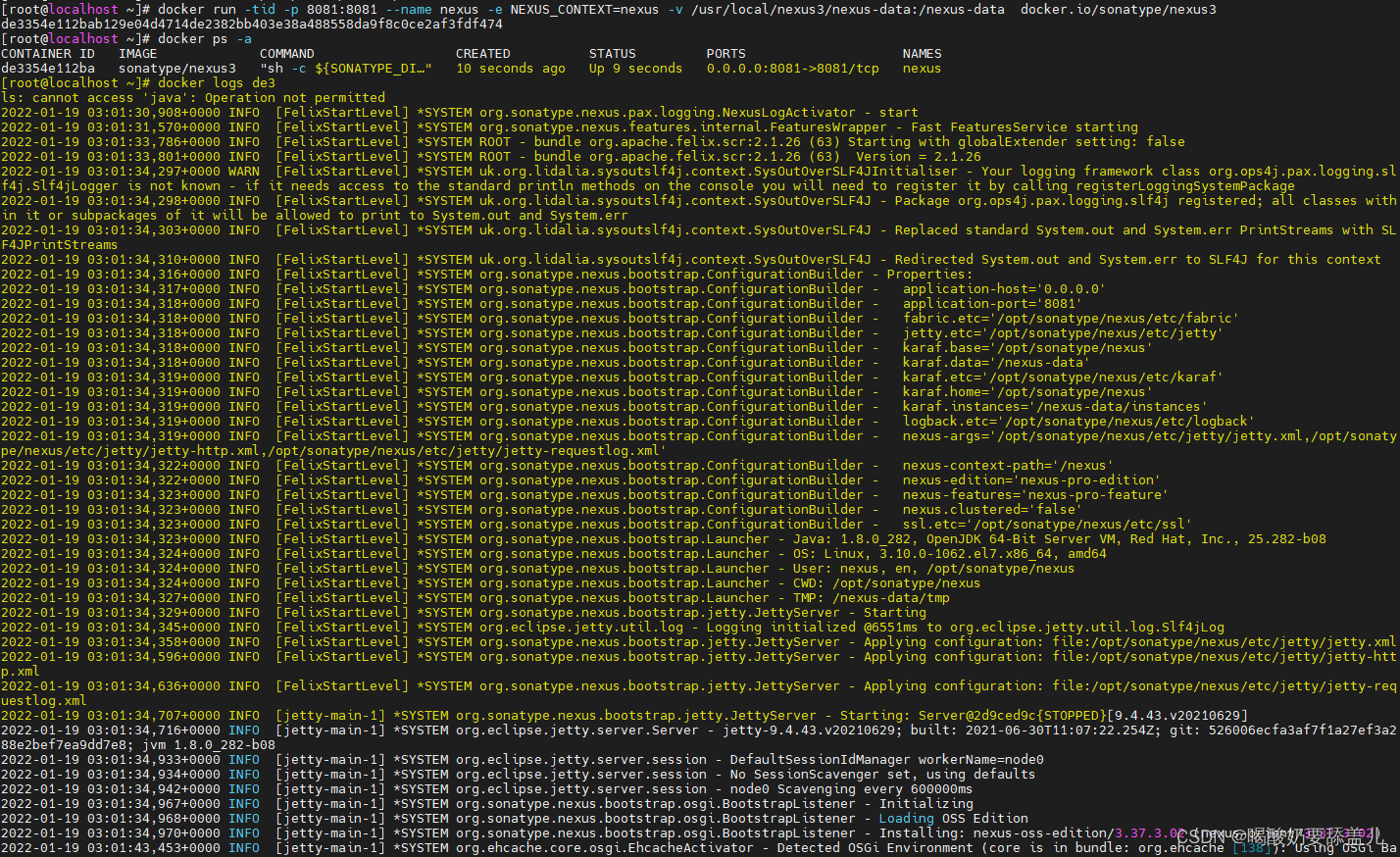Click the IMAGE column header
The height and width of the screenshot is (857, 1400).
coord(138,54)
